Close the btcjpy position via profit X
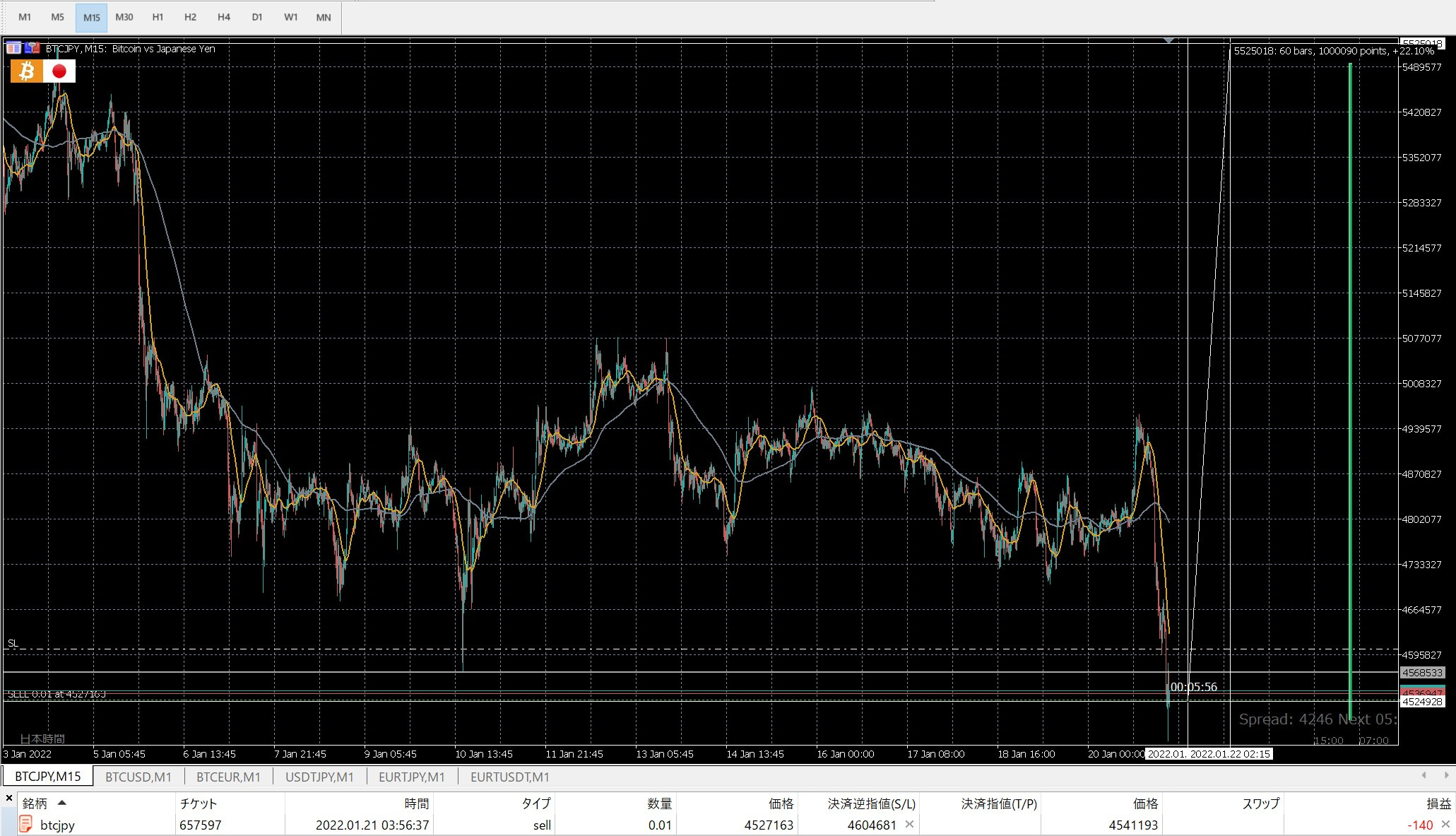The image size is (1456, 836). point(1445,824)
